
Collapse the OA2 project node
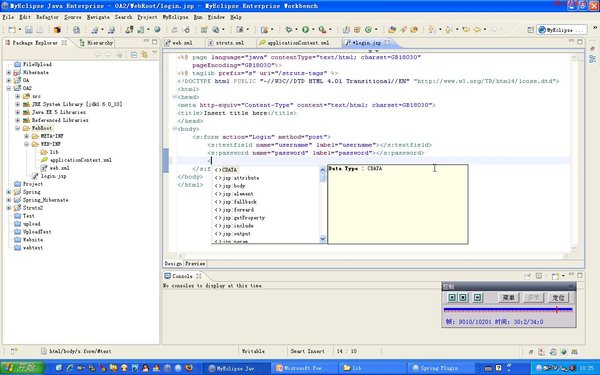(x=9, y=88)
